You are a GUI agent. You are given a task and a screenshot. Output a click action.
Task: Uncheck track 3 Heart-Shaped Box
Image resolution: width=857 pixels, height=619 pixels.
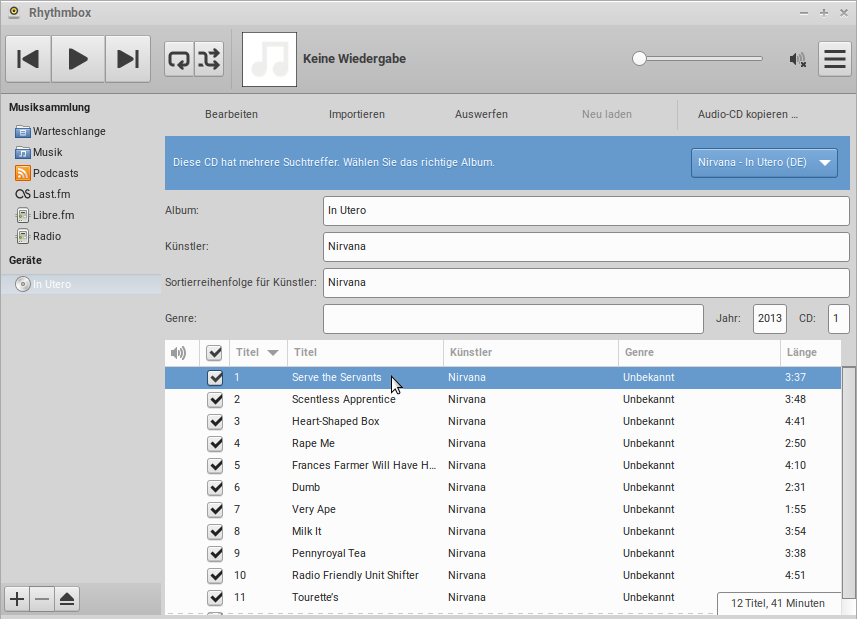pos(215,421)
